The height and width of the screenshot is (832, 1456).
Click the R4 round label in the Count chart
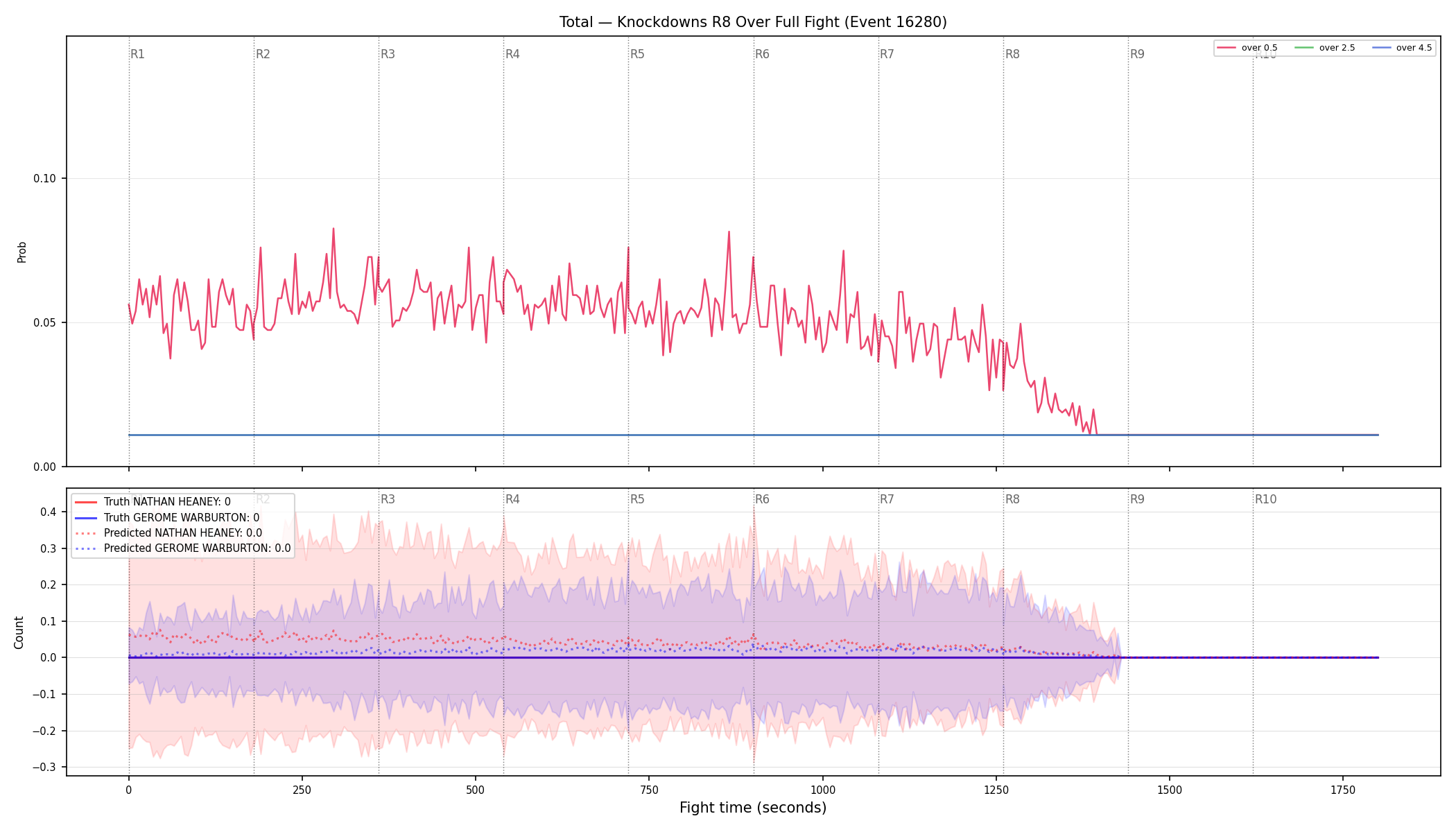tap(512, 499)
